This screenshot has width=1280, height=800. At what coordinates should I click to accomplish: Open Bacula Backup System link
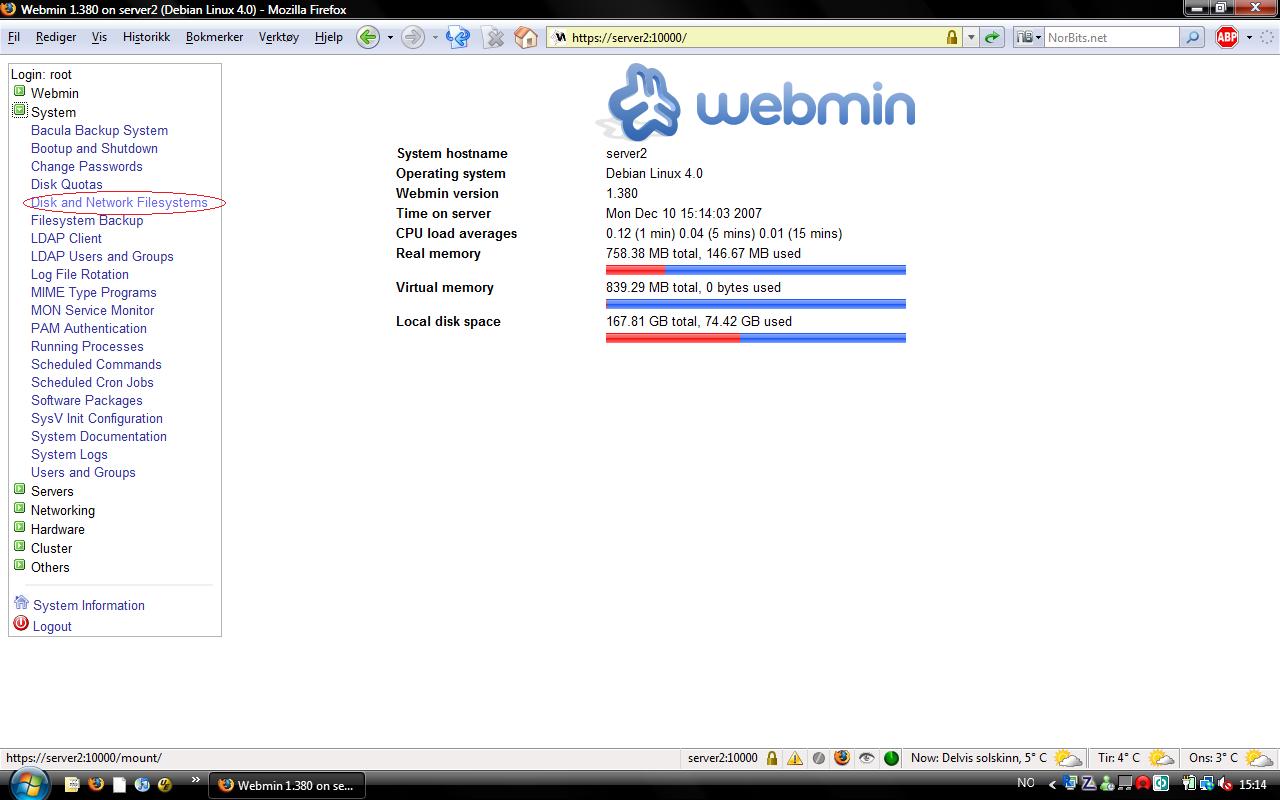[x=99, y=130]
